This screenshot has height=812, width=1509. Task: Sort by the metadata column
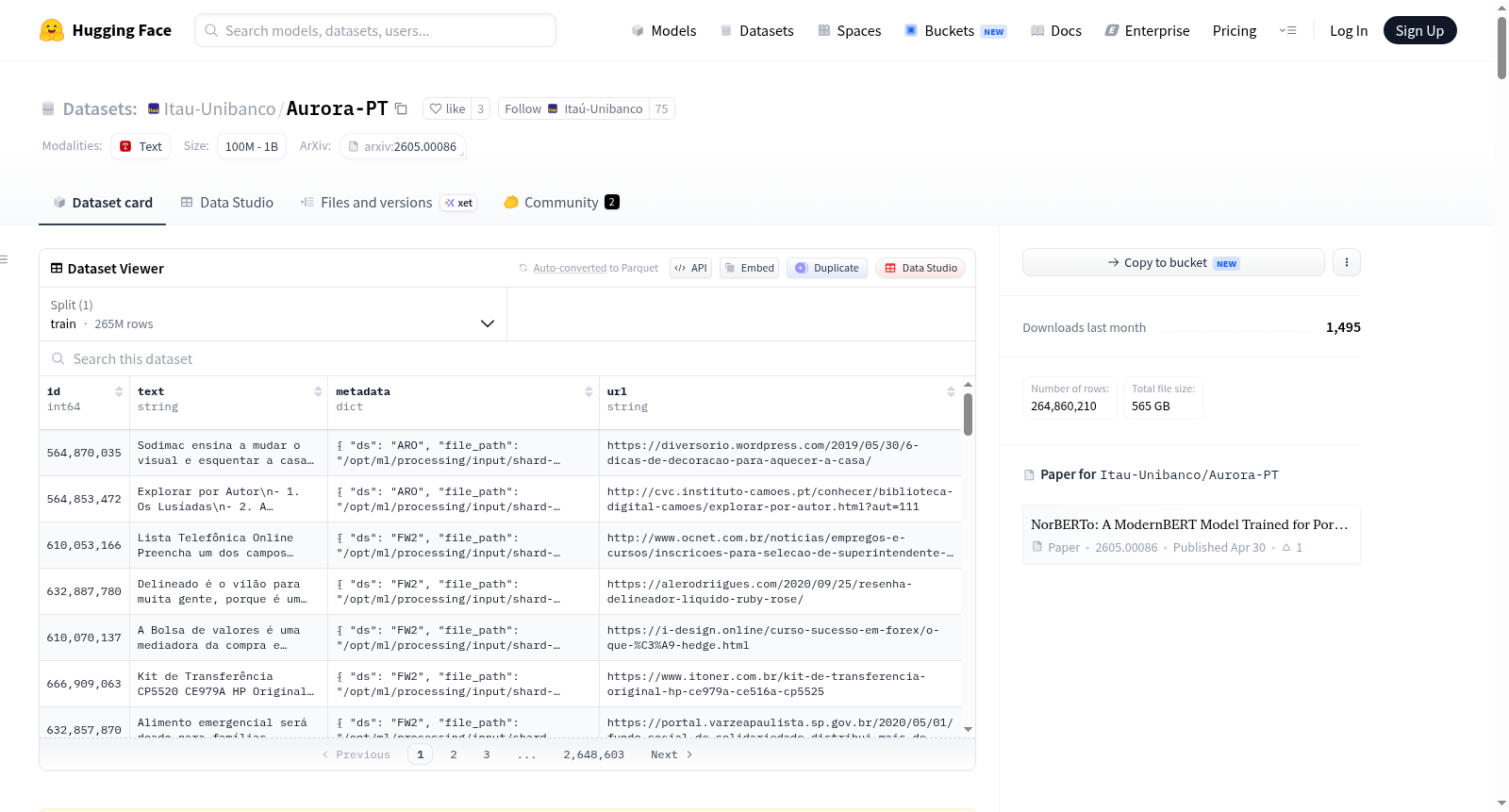click(589, 391)
